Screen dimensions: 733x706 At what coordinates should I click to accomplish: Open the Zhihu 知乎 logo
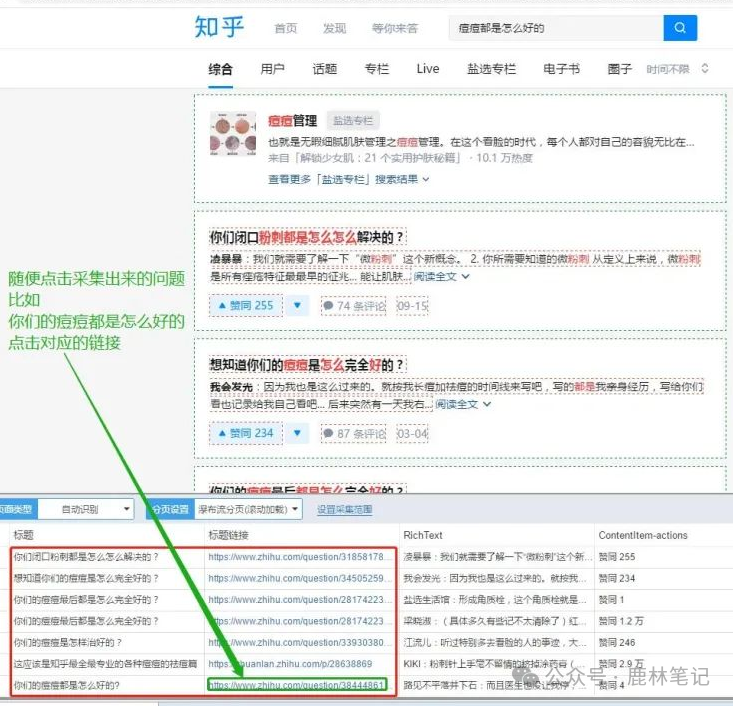pos(219,27)
